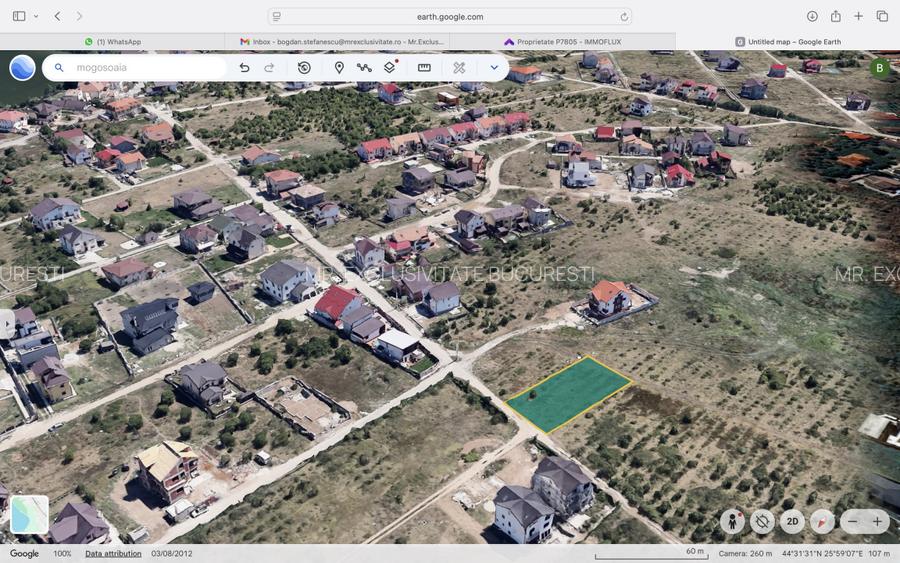Click the compass to reset north

(822, 521)
